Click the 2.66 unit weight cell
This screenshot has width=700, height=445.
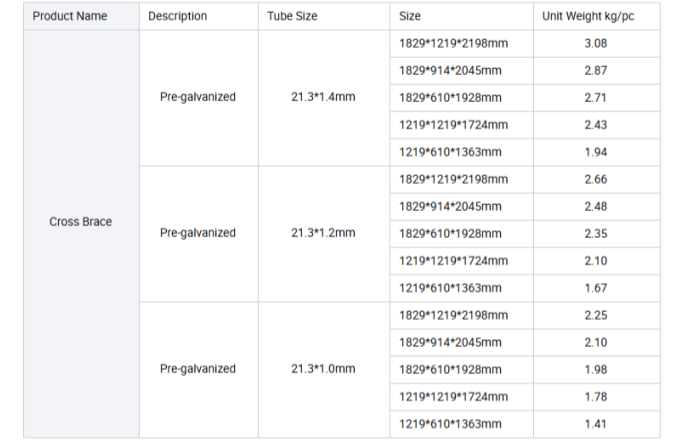click(x=596, y=179)
